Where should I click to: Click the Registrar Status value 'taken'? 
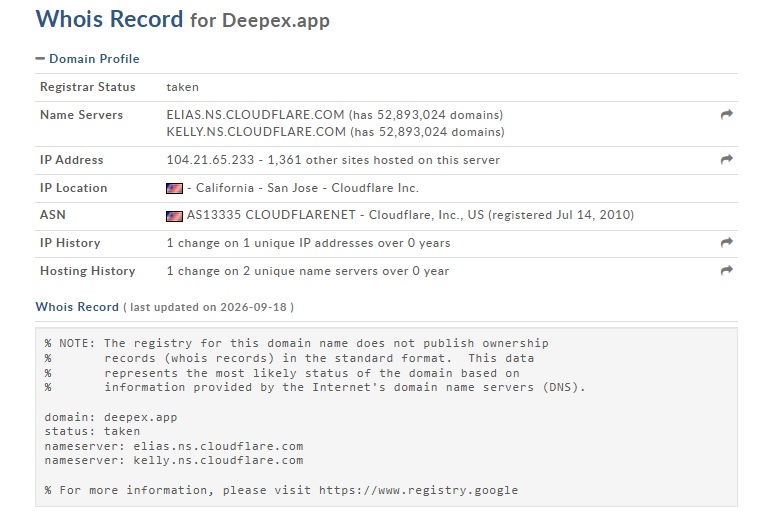[182, 87]
